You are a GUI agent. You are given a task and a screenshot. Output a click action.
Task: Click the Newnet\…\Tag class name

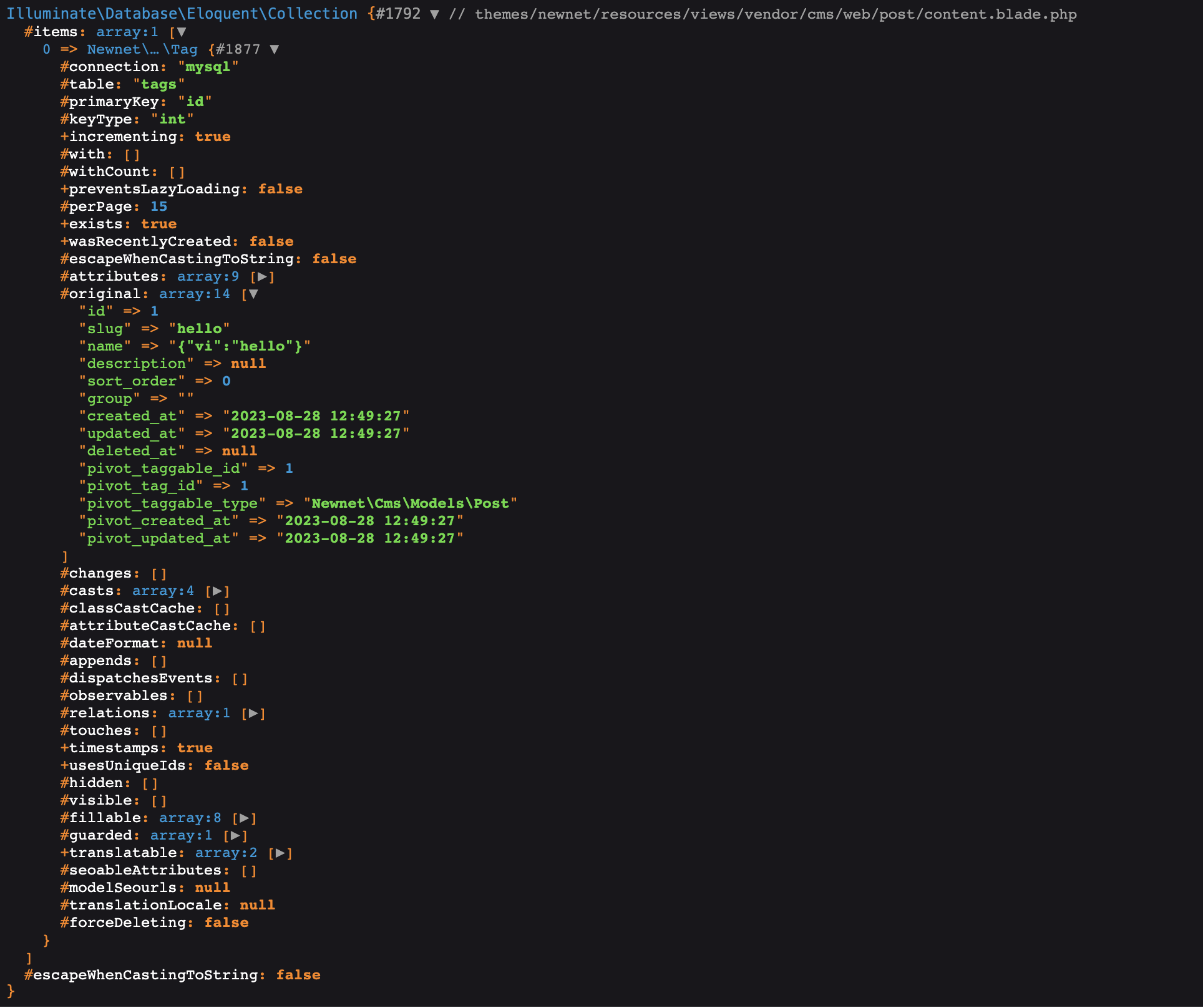tap(142, 49)
